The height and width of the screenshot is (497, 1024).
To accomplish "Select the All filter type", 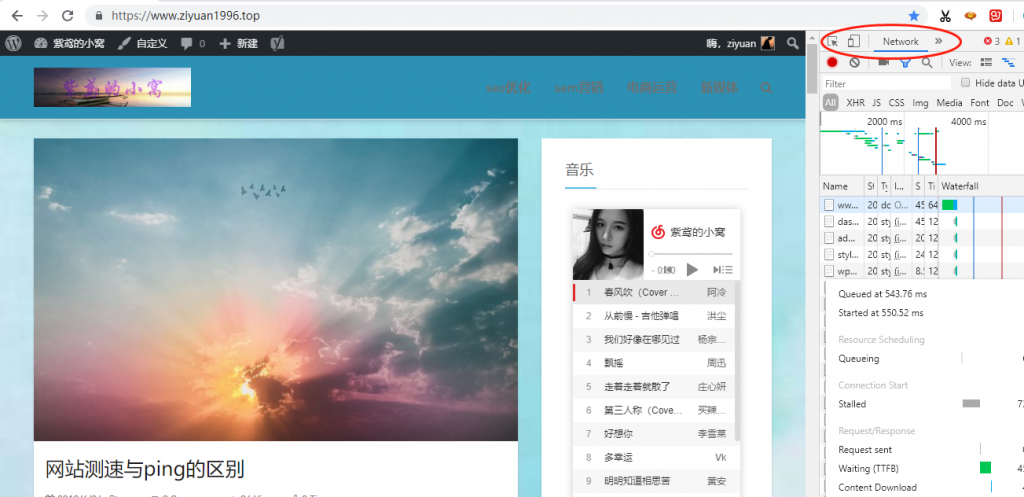I will point(830,103).
